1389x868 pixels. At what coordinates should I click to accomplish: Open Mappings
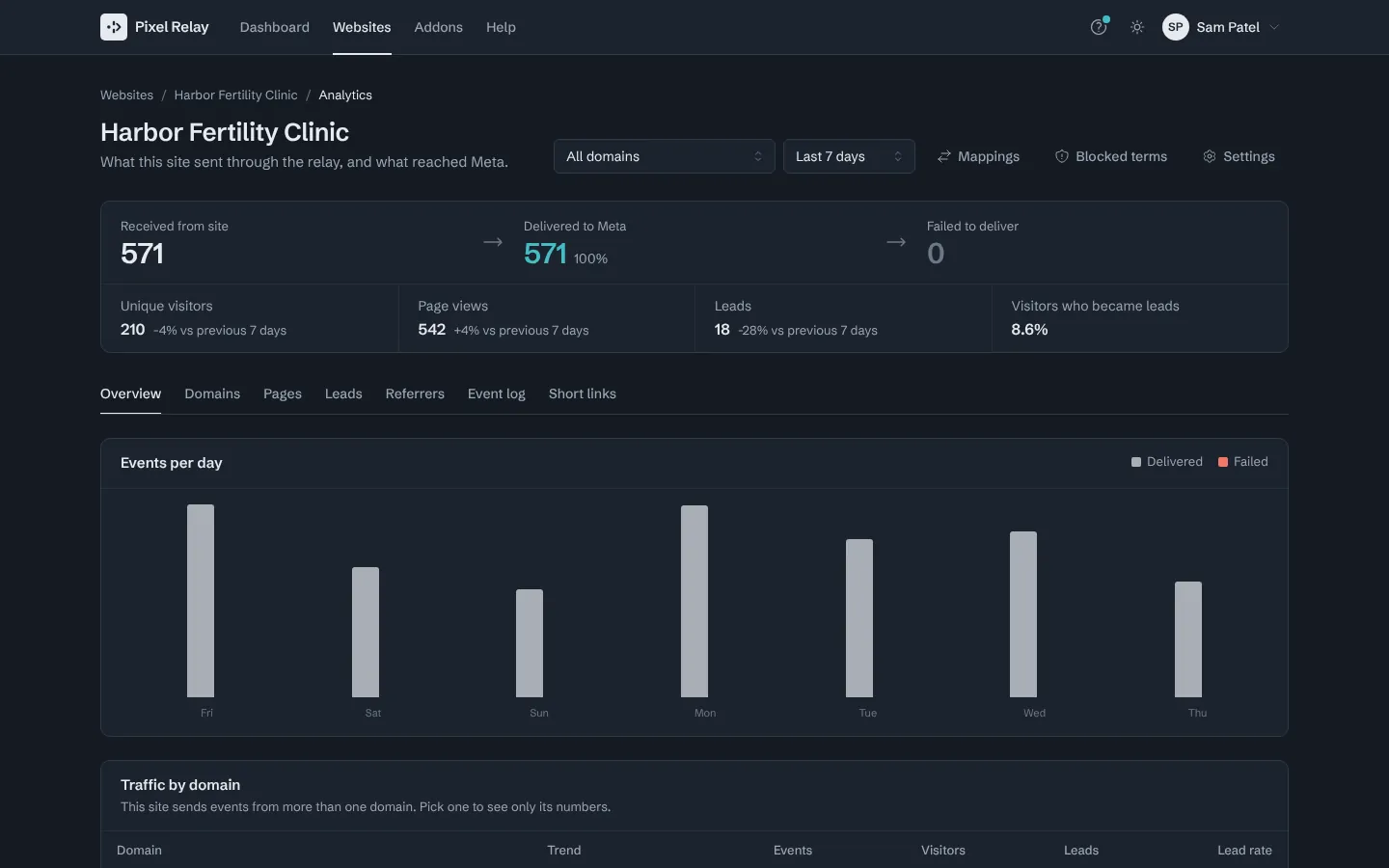978,156
